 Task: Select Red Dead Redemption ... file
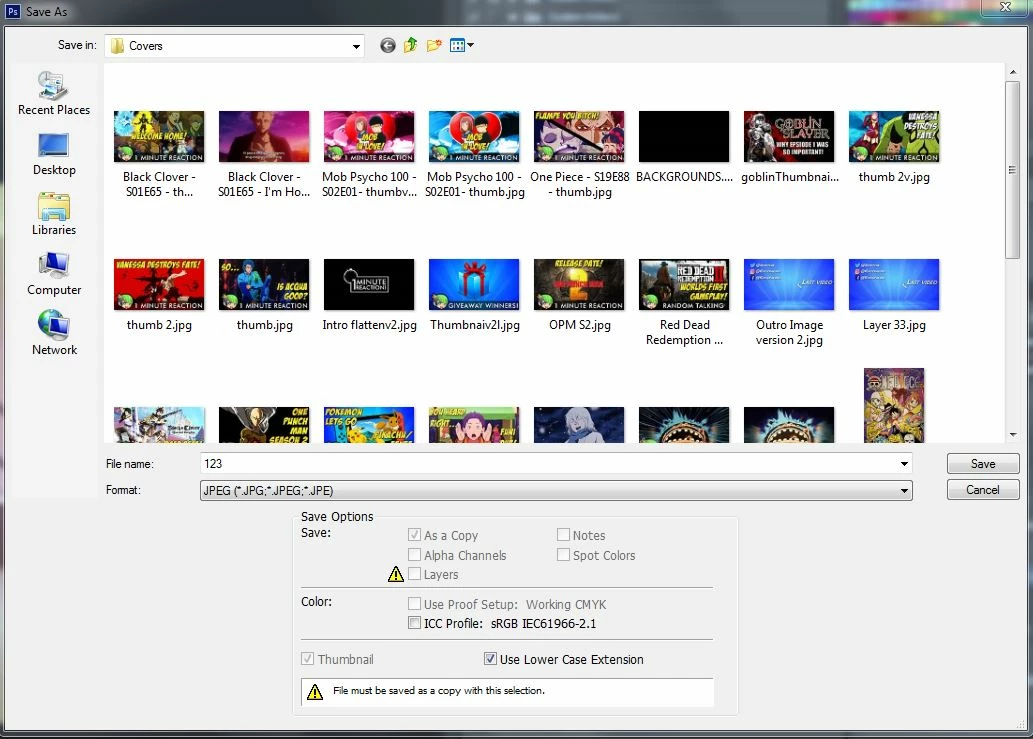coord(684,303)
